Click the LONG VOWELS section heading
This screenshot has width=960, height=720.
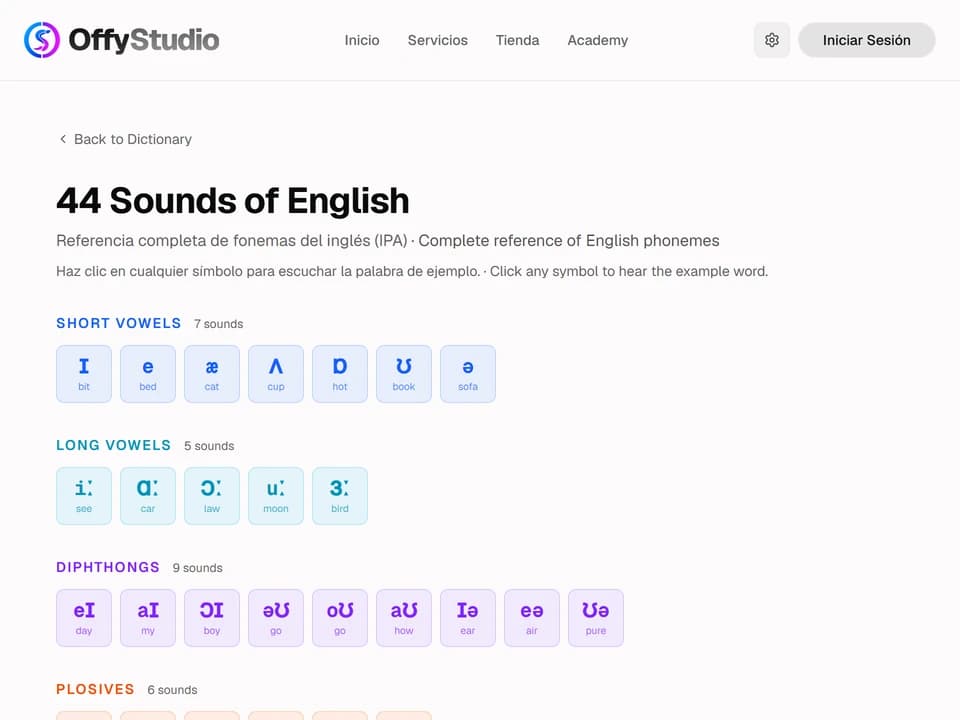point(114,445)
